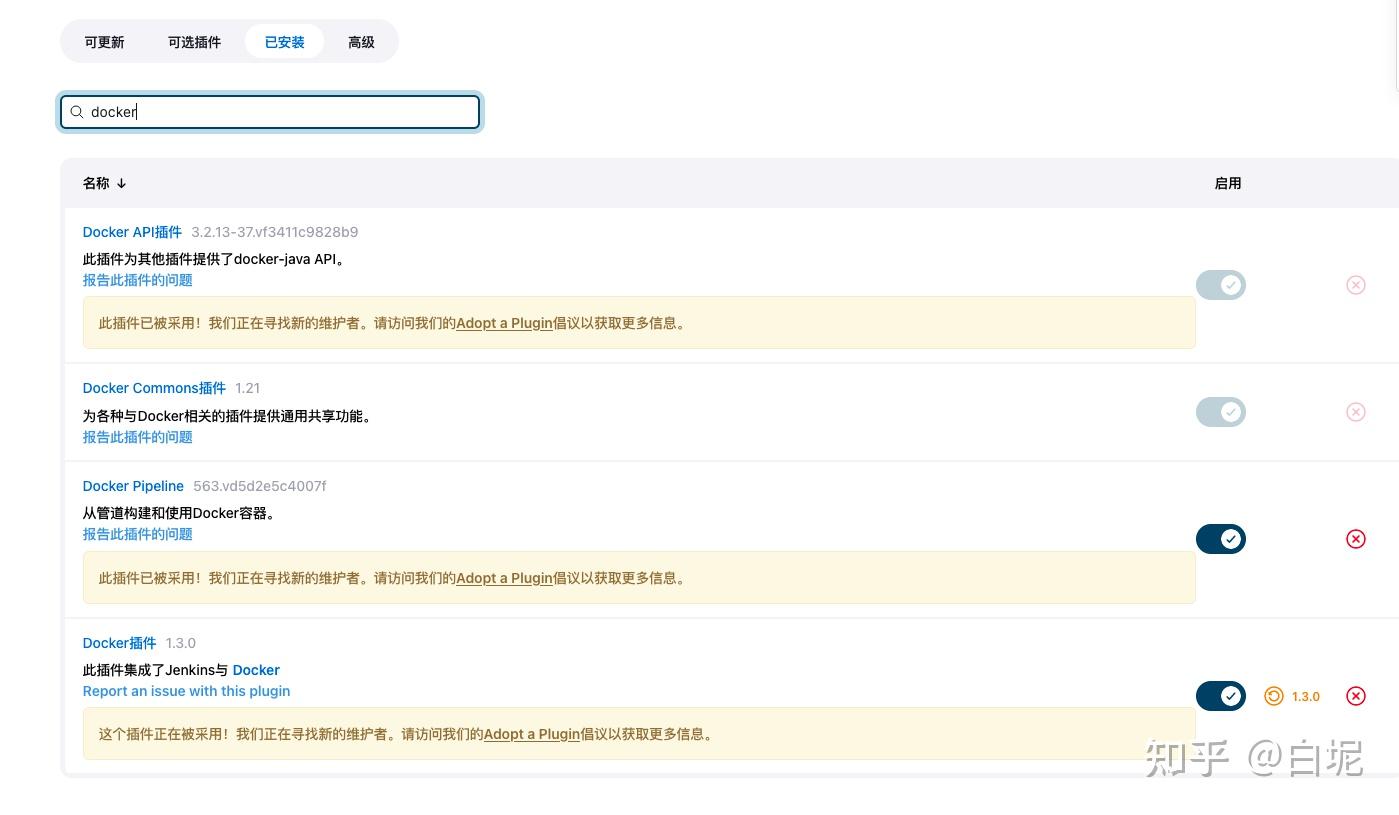Viewport: 1399px width, 815px height.
Task: Open the Docker Commons插件 link
Action: 154,388
